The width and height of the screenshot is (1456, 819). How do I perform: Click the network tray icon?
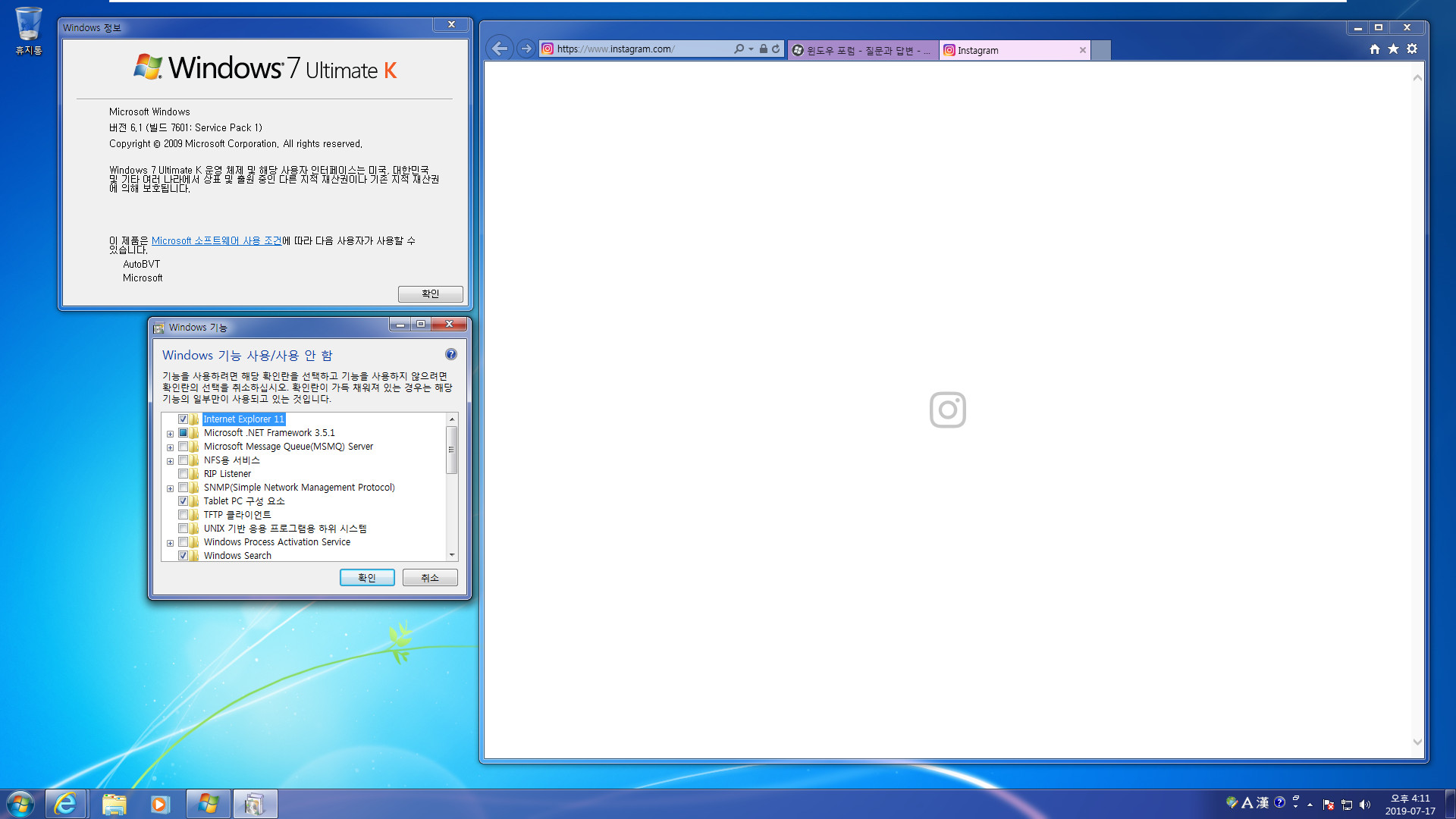(x=1347, y=805)
